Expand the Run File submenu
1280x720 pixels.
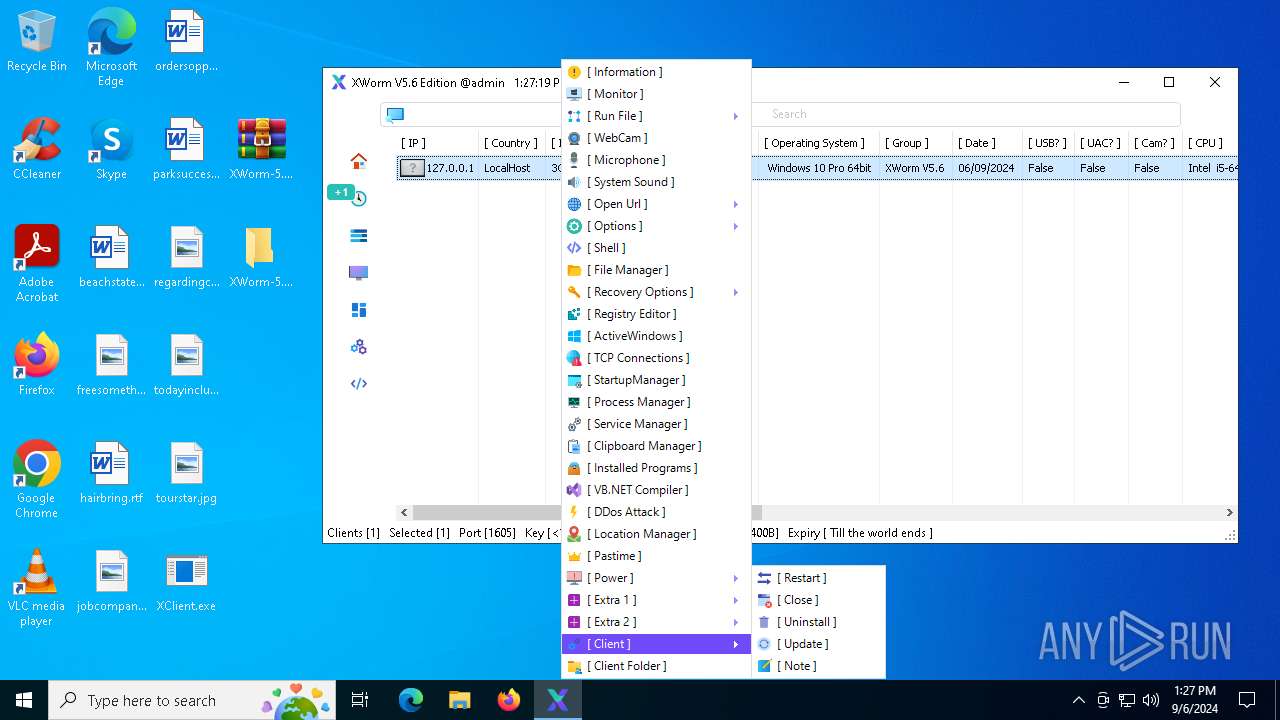[656, 116]
